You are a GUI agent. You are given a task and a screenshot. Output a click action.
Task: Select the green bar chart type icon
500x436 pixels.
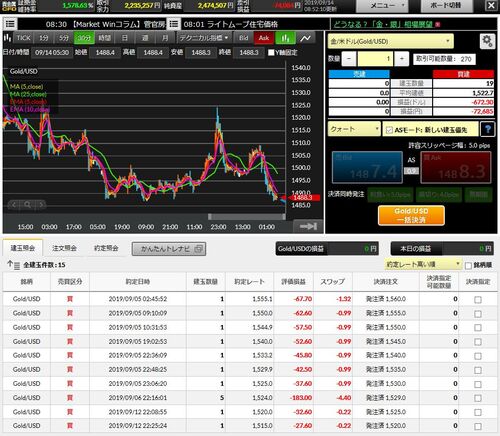pyautogui.click(x=285, y=38)
